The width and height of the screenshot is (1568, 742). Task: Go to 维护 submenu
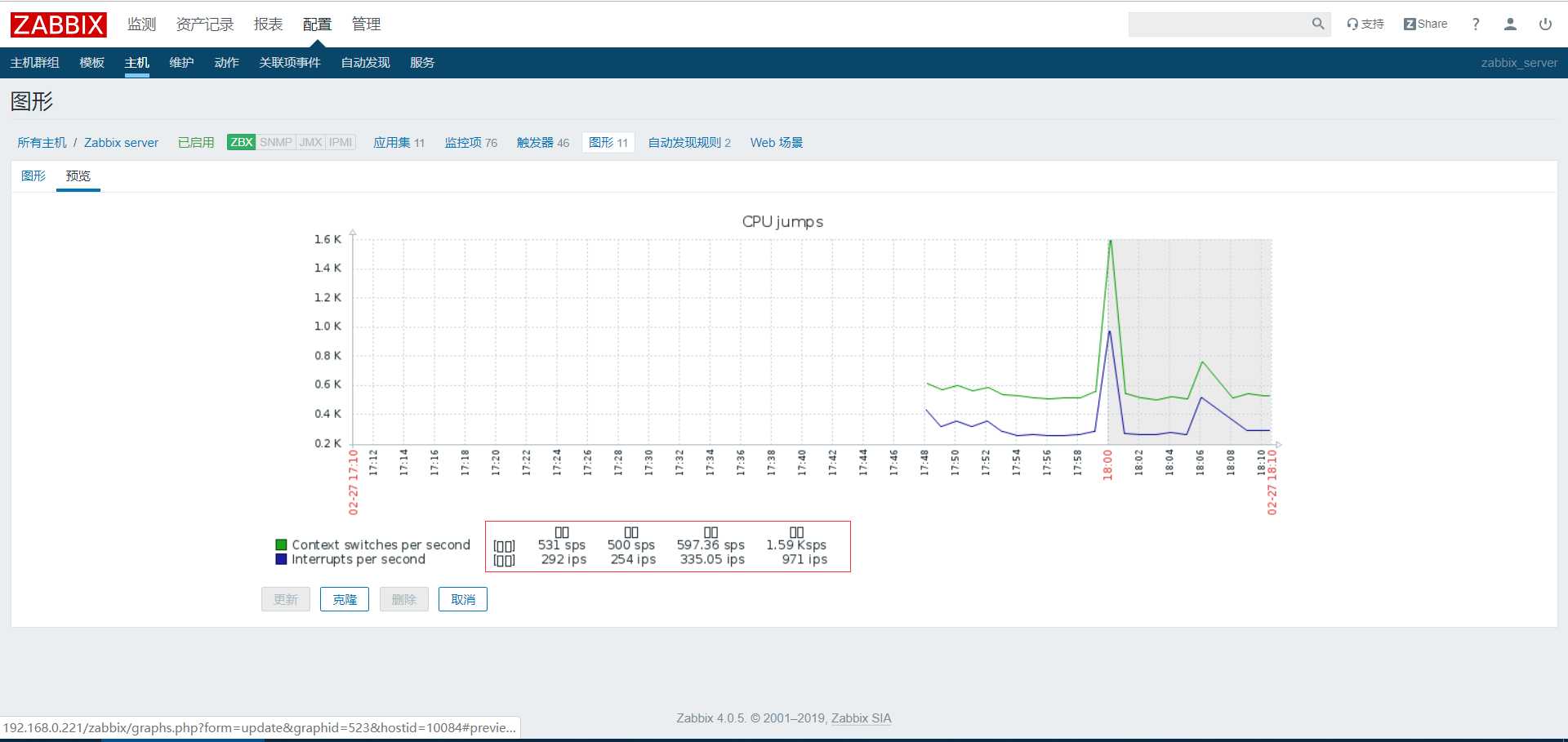181,63
